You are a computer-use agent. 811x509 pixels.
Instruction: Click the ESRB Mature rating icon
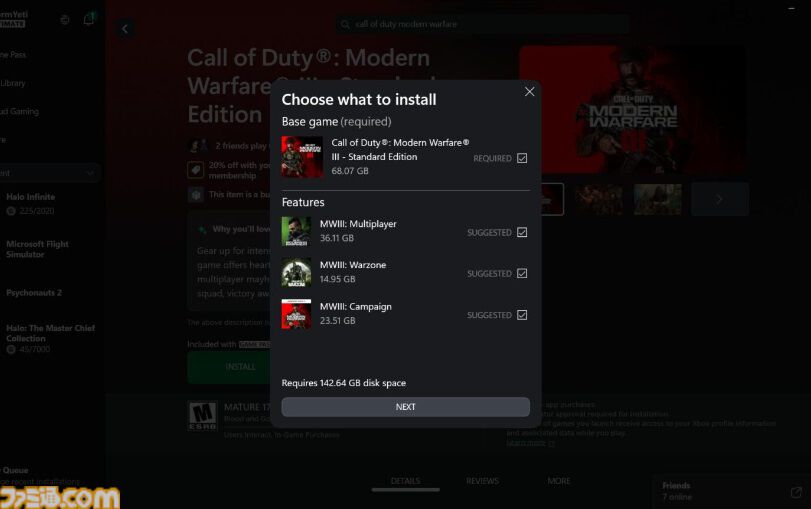point(202,416)
